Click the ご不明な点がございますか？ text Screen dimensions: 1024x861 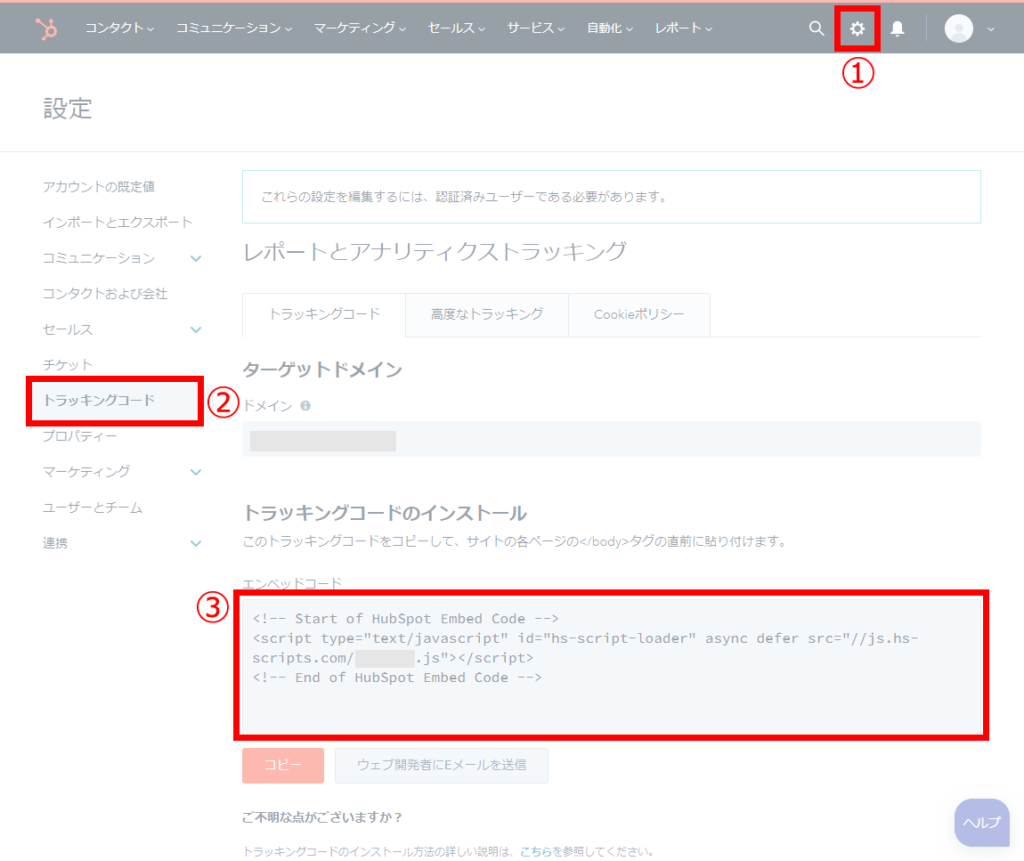coord(322,817)
